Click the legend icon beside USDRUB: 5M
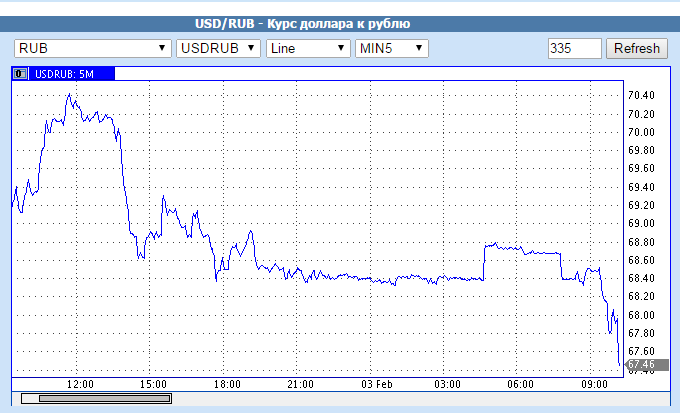680x413 pixels. pos(20,73)
